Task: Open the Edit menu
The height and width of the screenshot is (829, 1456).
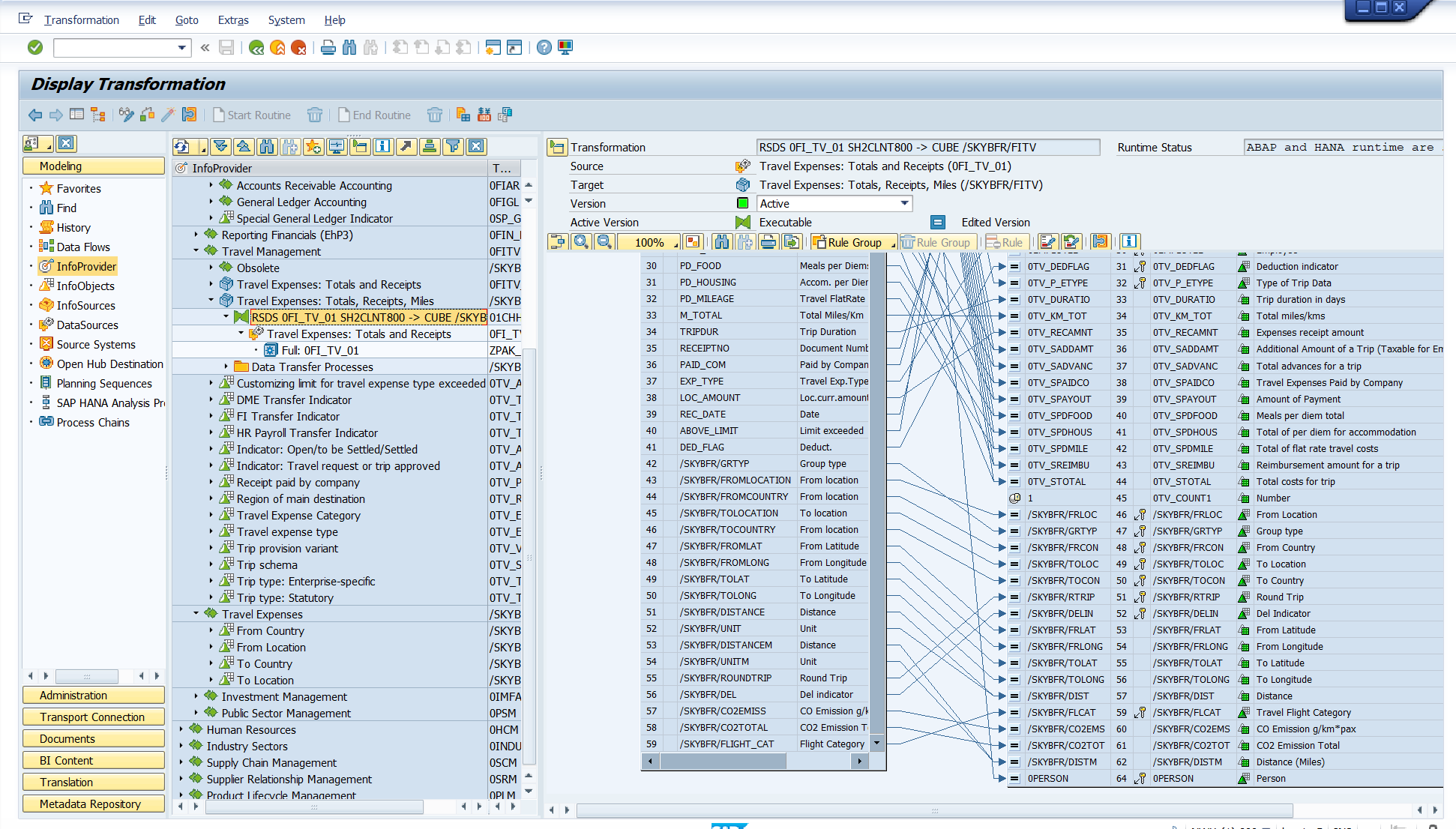Action: pyautogui.click(x=147, y=20)
